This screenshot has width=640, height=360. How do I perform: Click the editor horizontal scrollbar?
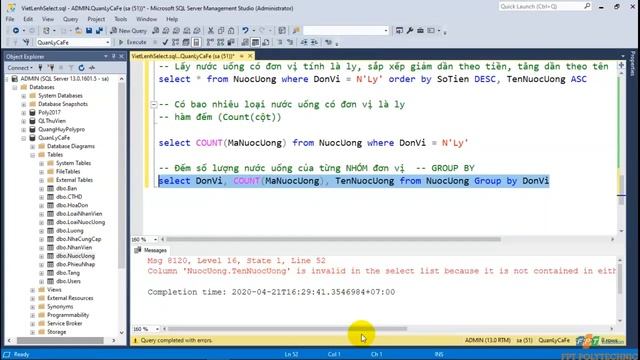click(x=333, y=239)
